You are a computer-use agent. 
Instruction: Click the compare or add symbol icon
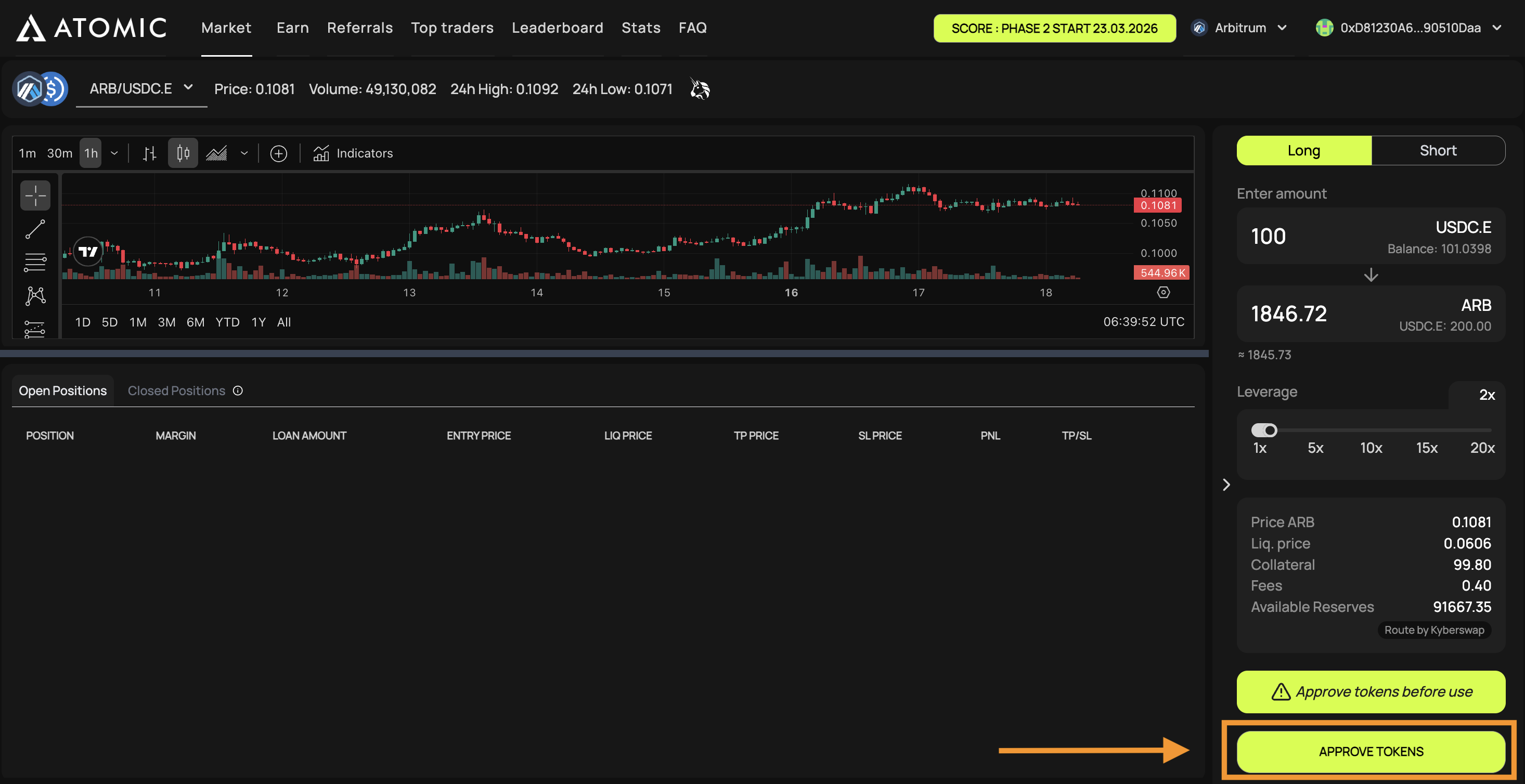pyautogui.click(x=278, y=153)
